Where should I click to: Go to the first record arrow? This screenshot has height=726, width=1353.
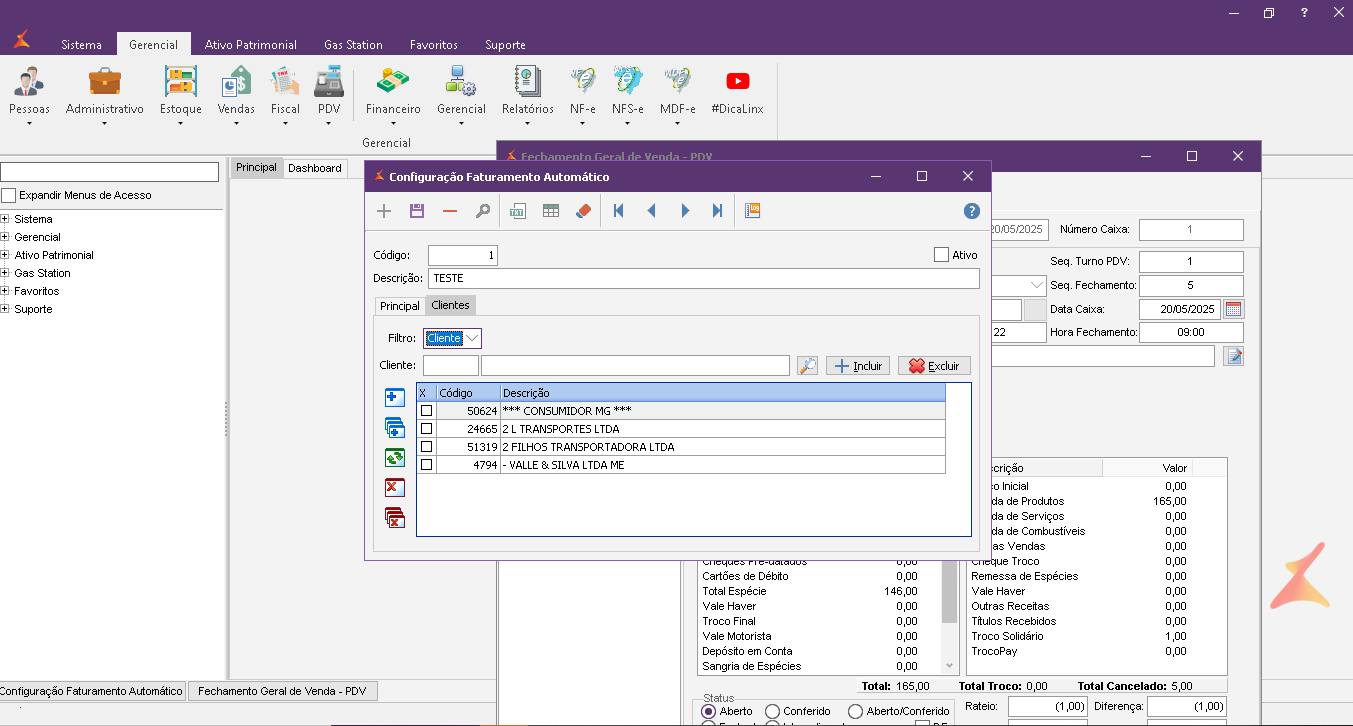pyautogui.click(x=619, y=211)
